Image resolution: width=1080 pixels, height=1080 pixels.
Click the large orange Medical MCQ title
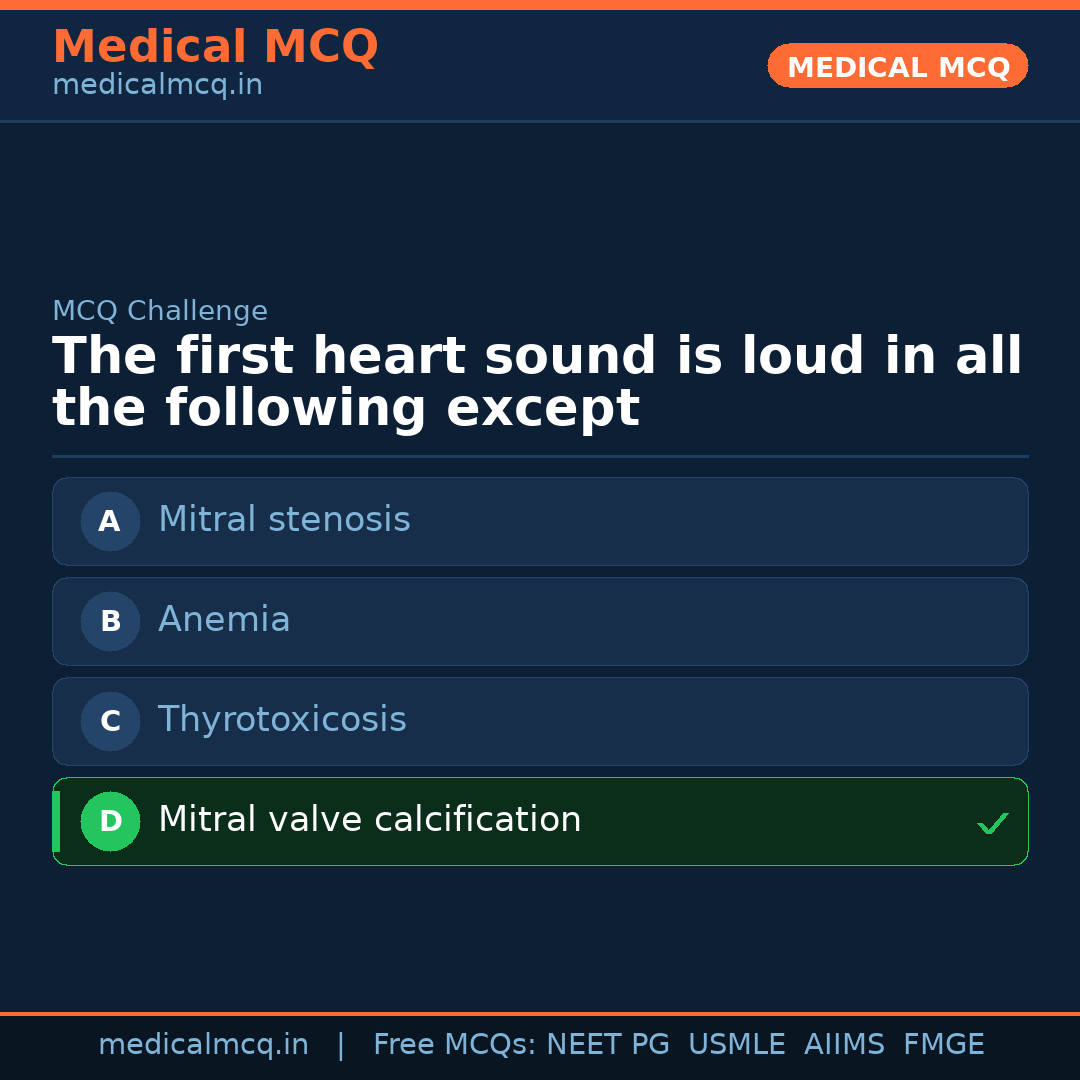click(x=215, y=47)
